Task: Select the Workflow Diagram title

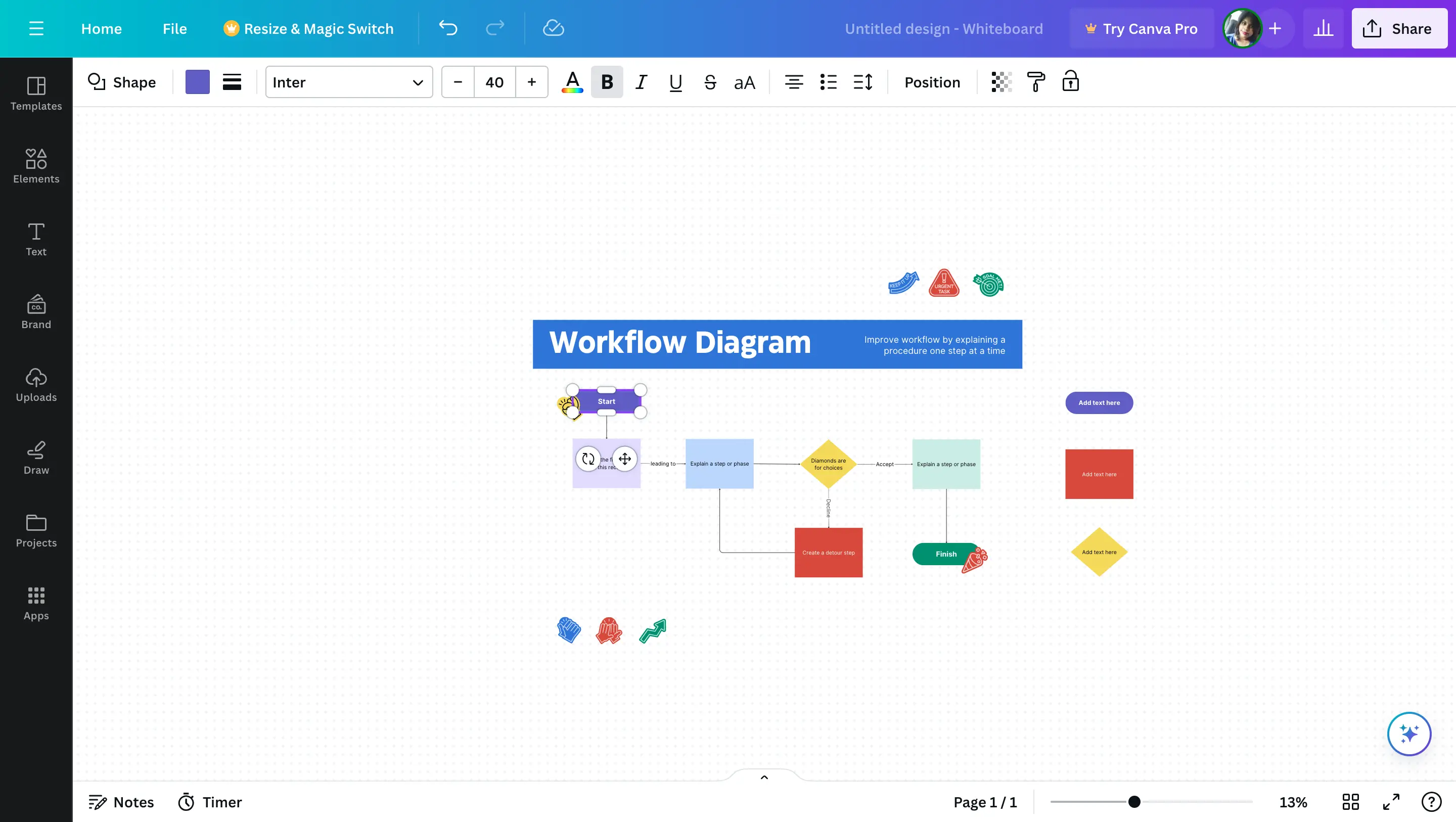Action: (x=680, y=343)
